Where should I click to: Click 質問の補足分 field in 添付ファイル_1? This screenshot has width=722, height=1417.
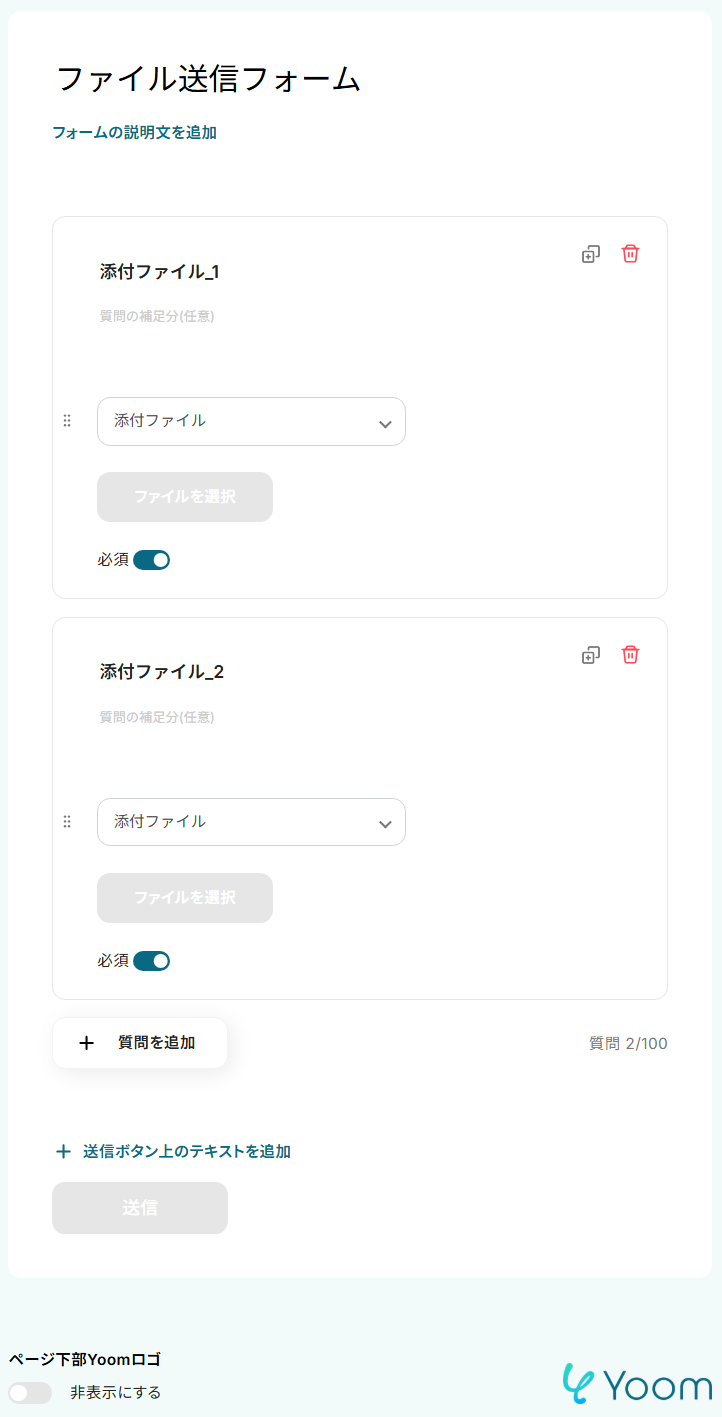click(157, 316)
